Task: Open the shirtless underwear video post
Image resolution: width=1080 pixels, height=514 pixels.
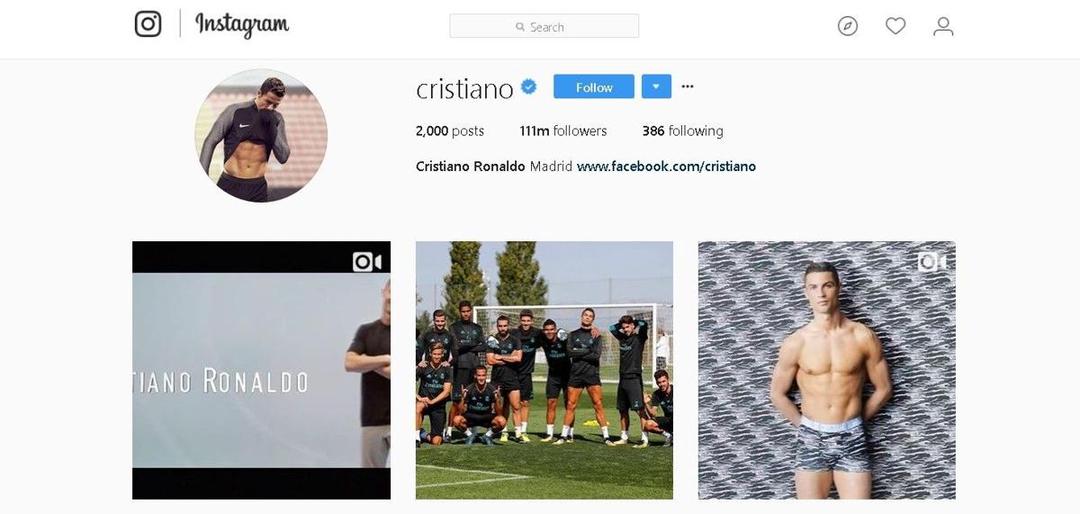Action: (x=827, y=370)
